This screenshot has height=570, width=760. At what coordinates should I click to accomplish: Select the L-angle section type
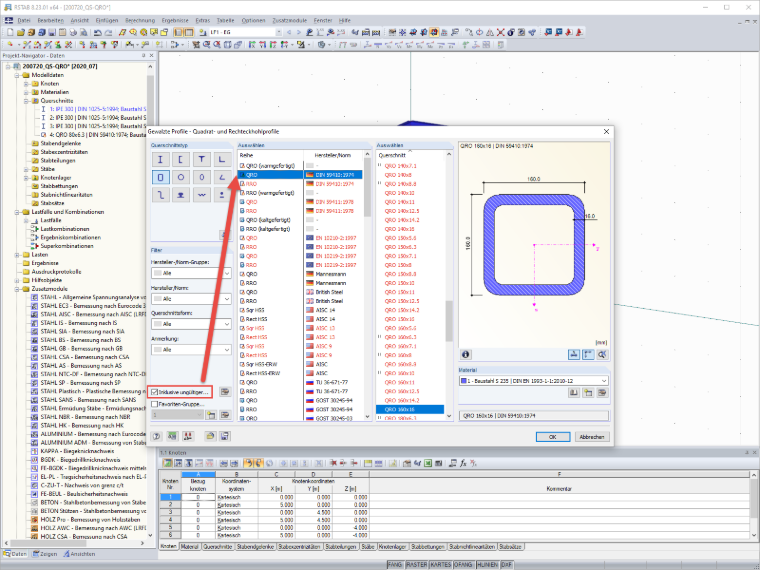pyautogui.click(x=222, y=159)
